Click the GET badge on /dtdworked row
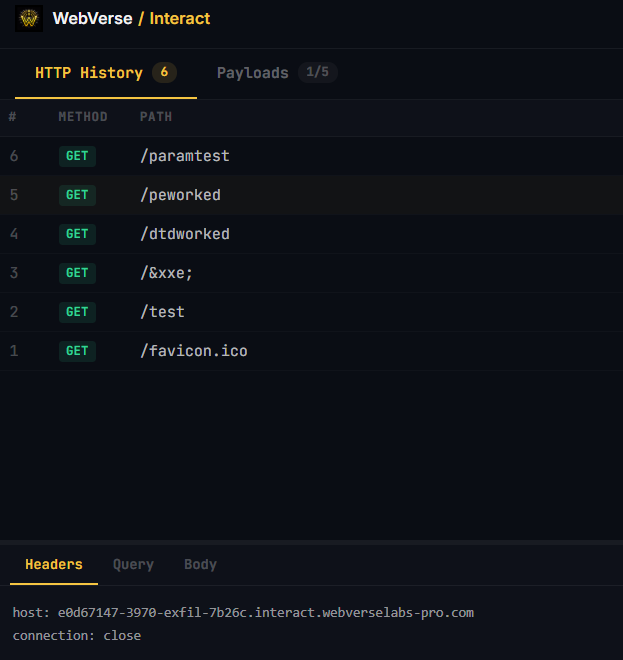 click(77, 234)
